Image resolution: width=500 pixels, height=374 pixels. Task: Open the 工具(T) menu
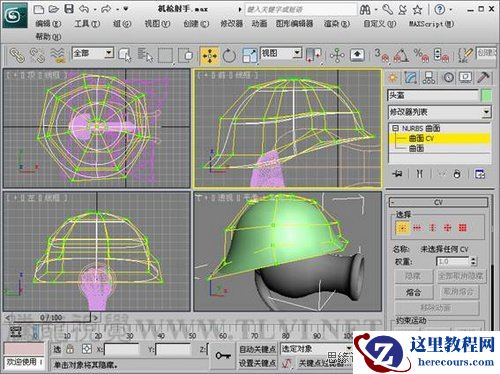87,24
